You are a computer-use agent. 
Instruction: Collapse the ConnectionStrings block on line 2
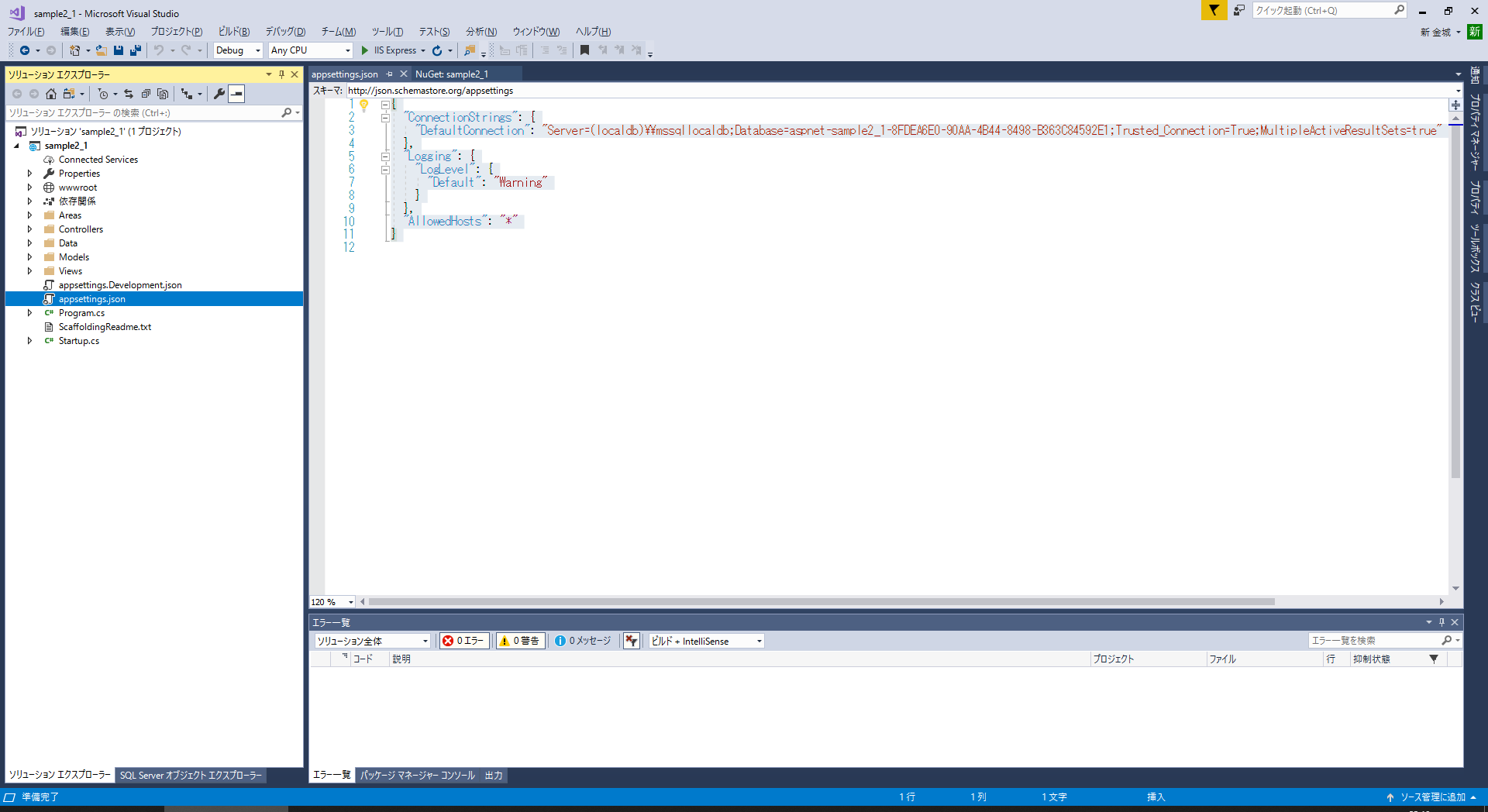coord(385,118)
